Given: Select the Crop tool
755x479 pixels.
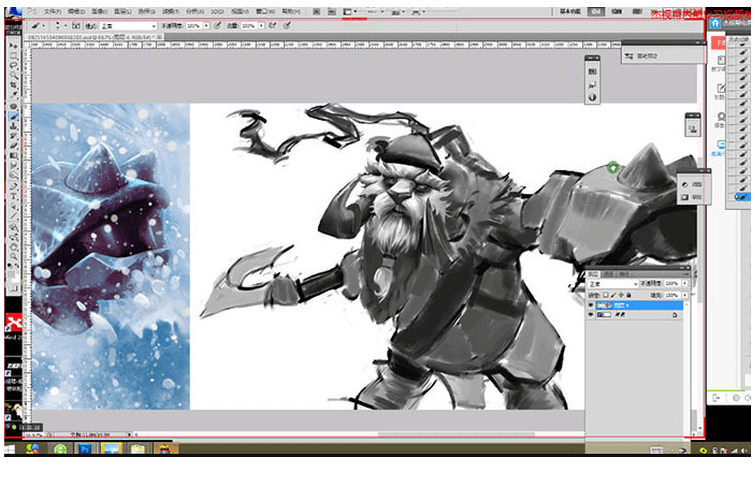Looking at the screenshot, I should click(x=13, y=85).
